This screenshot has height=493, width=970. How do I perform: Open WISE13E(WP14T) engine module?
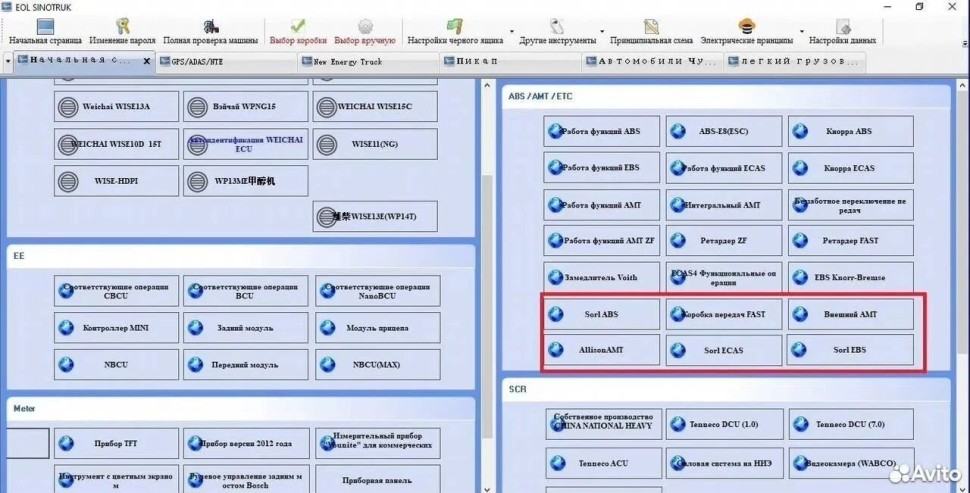click(375, 216)
